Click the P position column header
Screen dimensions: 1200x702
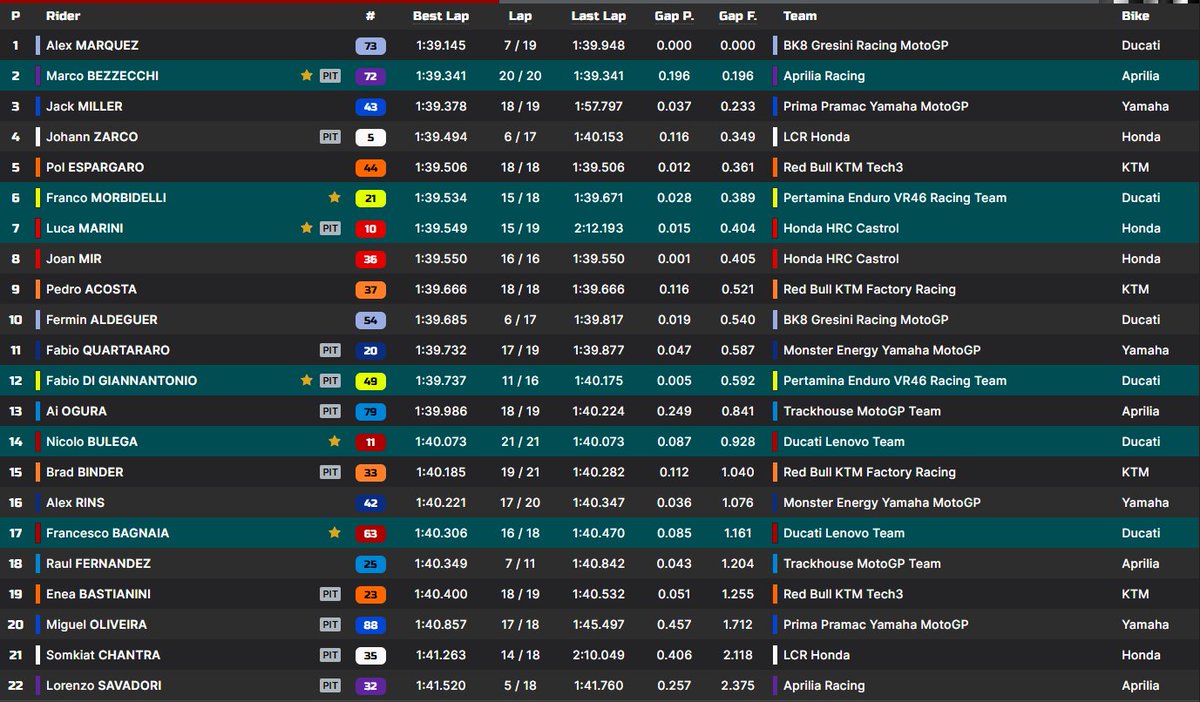point(15,16)
